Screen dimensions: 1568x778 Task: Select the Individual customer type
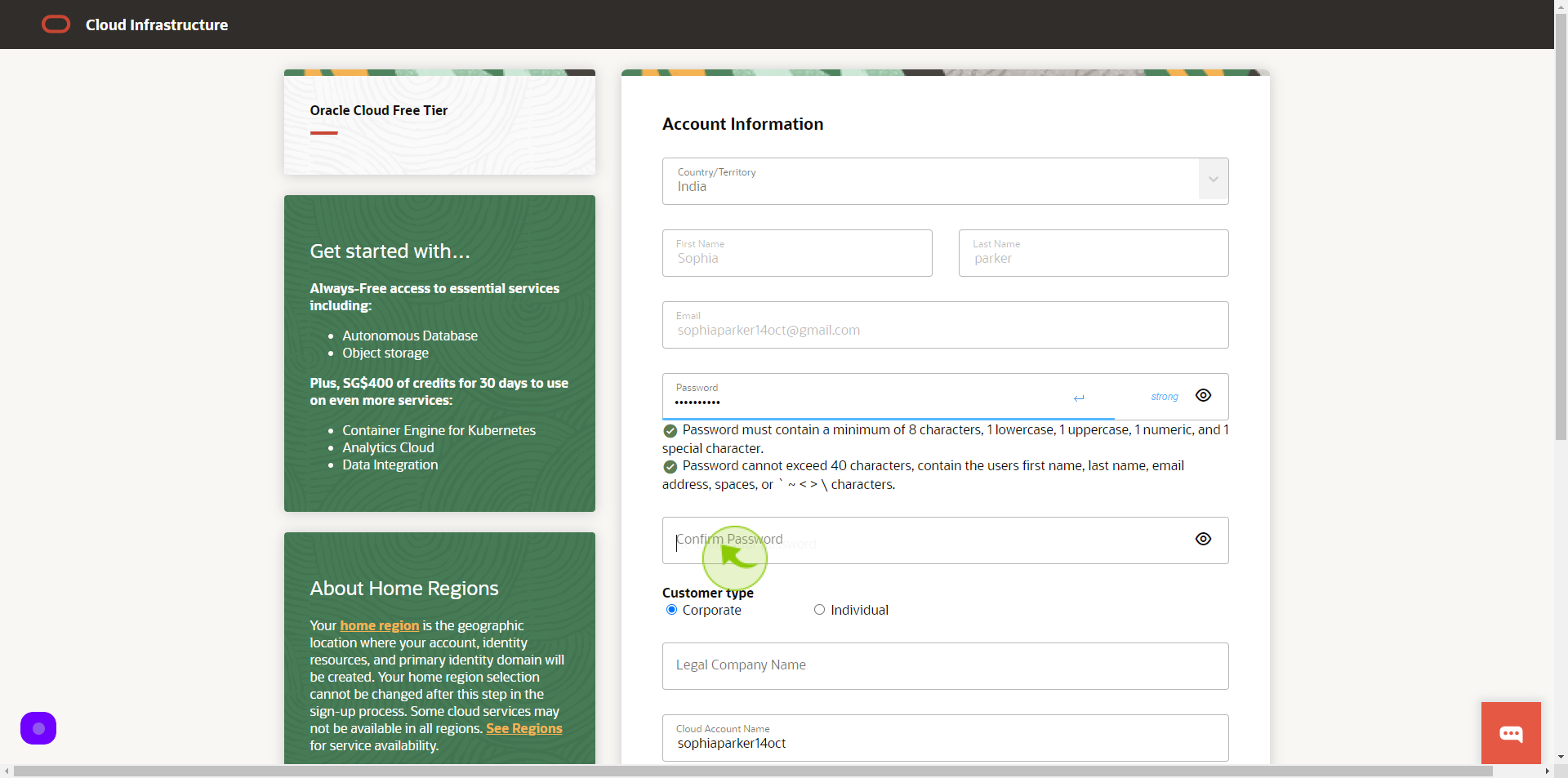click(x=819, y=610)
